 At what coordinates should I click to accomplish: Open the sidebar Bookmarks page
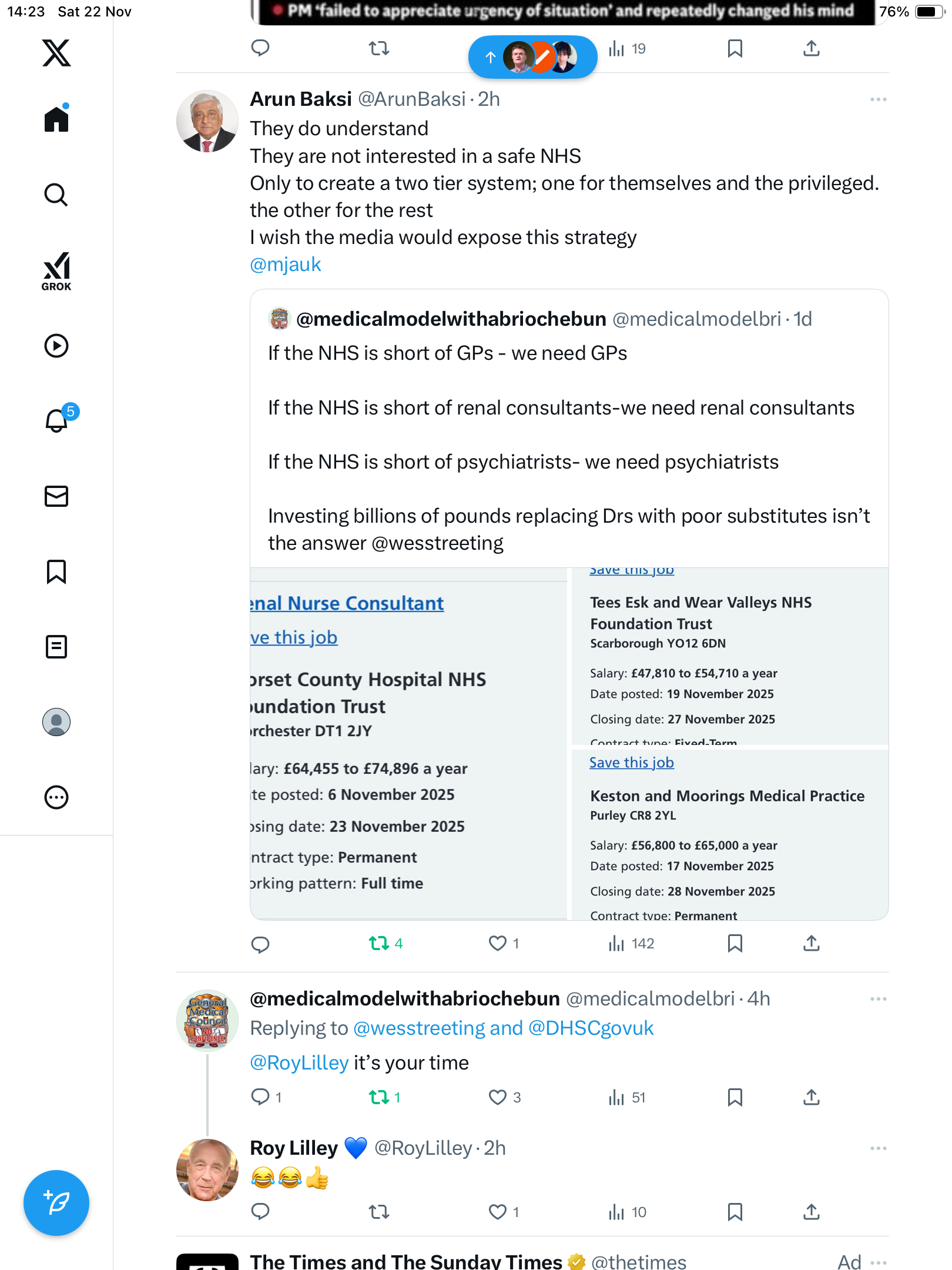pos(56,571)
